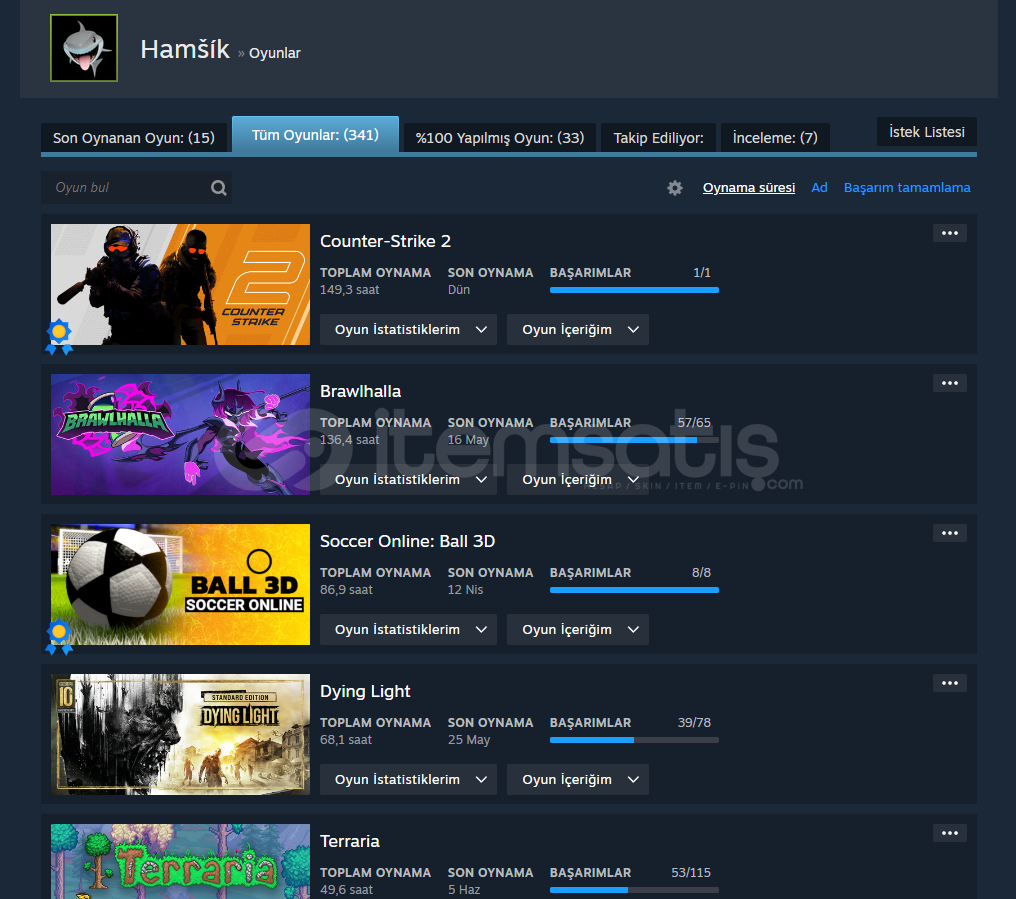Click the 39/78 achievement count

click(x=694, y=723)
